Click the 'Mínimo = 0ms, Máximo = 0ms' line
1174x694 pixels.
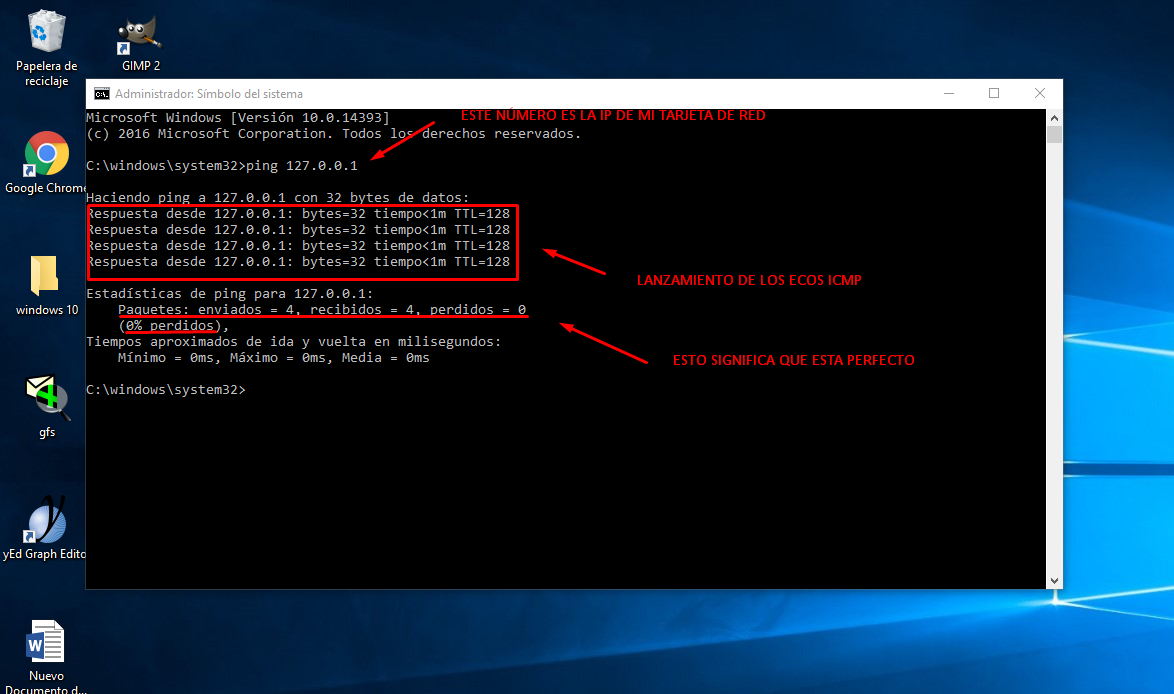pos(273,358)
